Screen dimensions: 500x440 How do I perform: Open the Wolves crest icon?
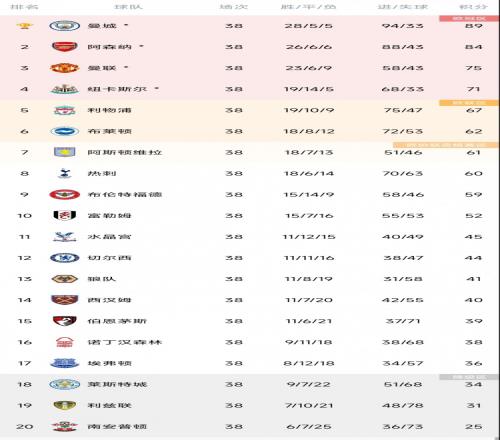pyautogui.click(x=64, y=279)
